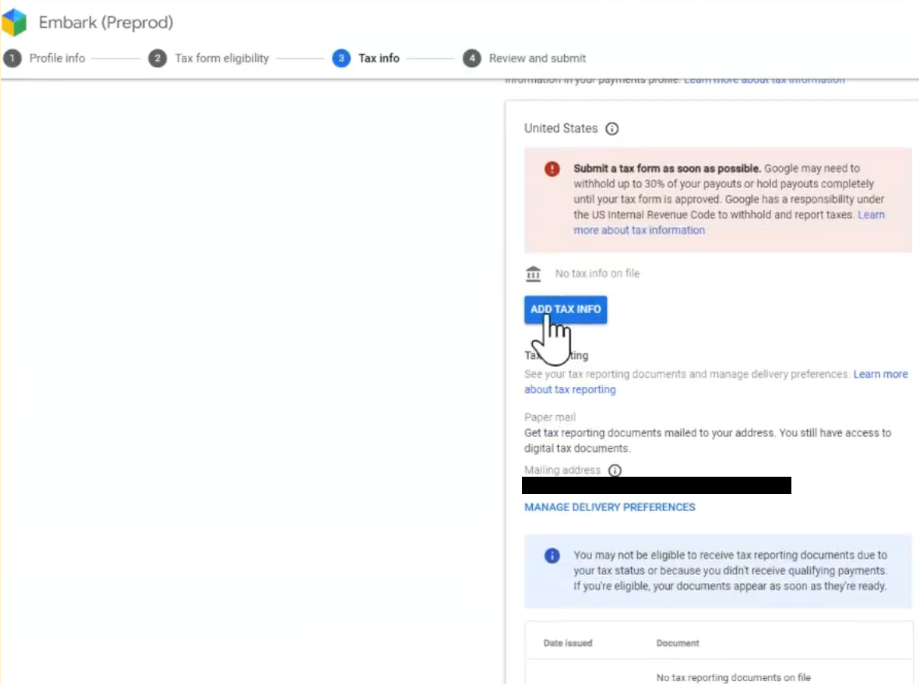
Task: Click the Paper mail label
Action: (x=550, y=417)
